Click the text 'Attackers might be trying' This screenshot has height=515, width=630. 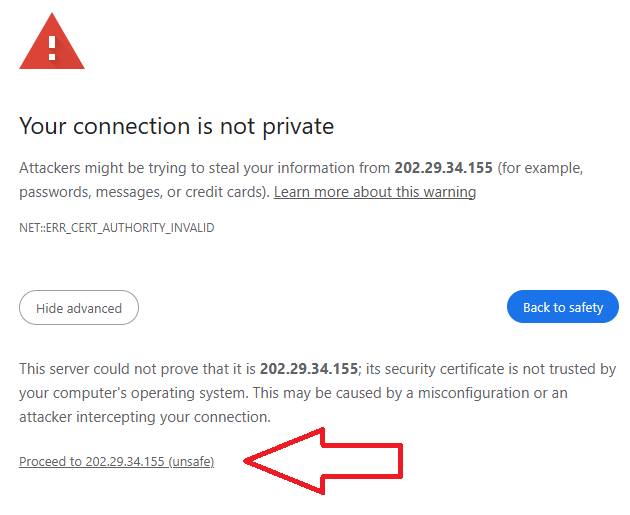pyautogui.click(x=100, y=168)
